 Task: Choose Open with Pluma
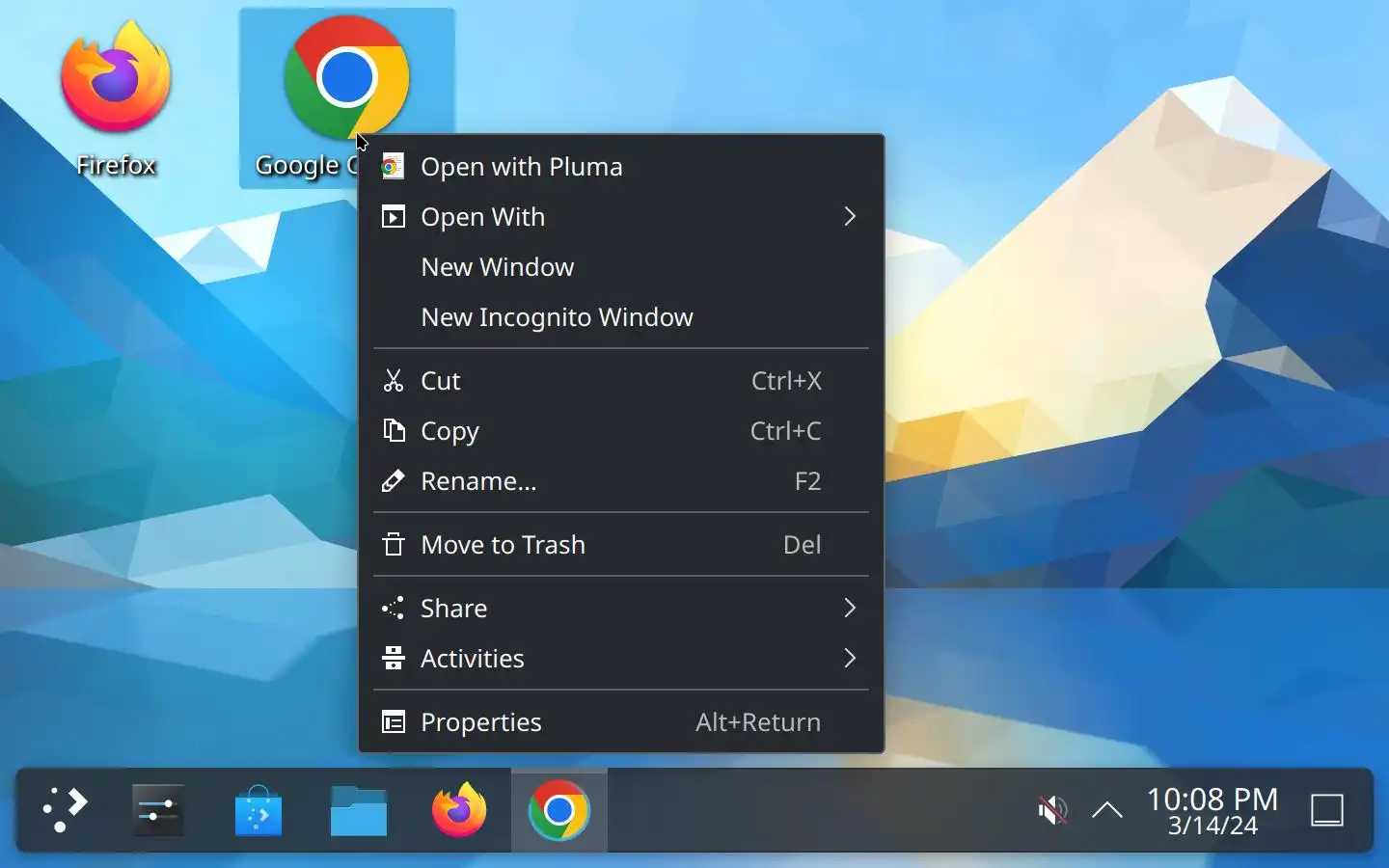(621, 167)
